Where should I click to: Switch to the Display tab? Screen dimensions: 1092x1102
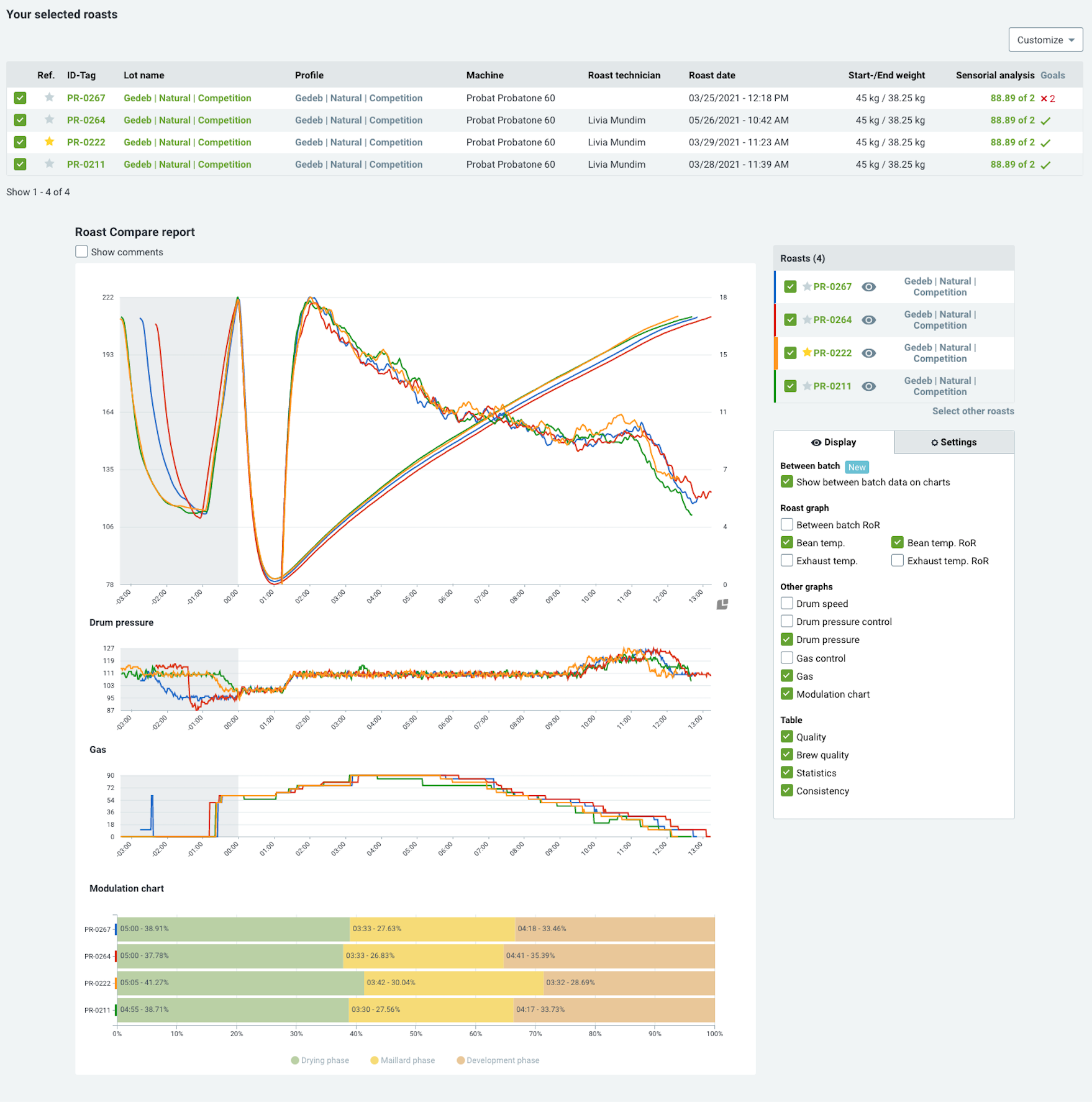click(834, 442)
